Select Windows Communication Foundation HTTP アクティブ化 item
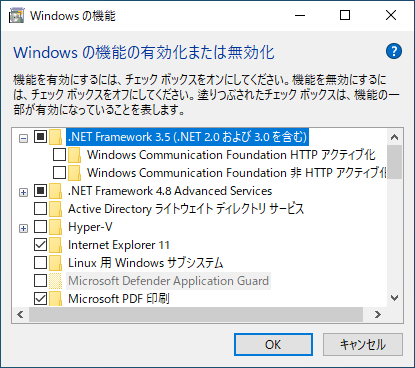415x368 pixels. click(231, 155)
